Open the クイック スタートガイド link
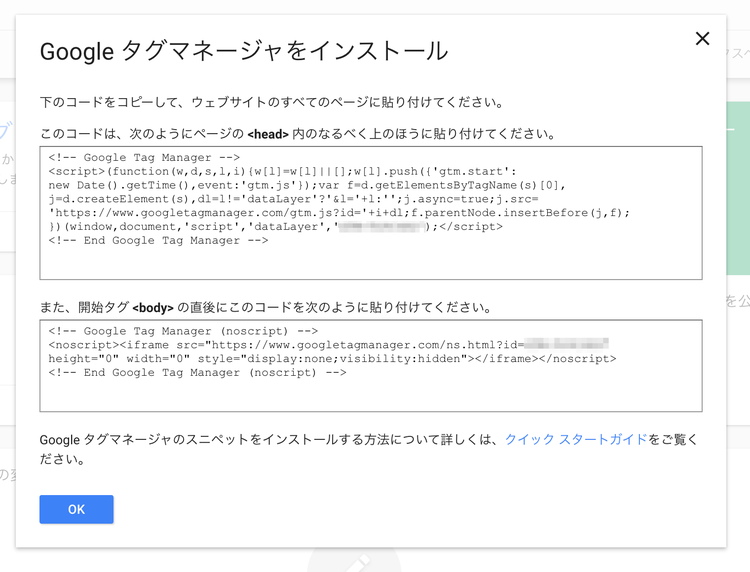The width and height of the screenshot is (750, 572). click(x=576, y=439)
